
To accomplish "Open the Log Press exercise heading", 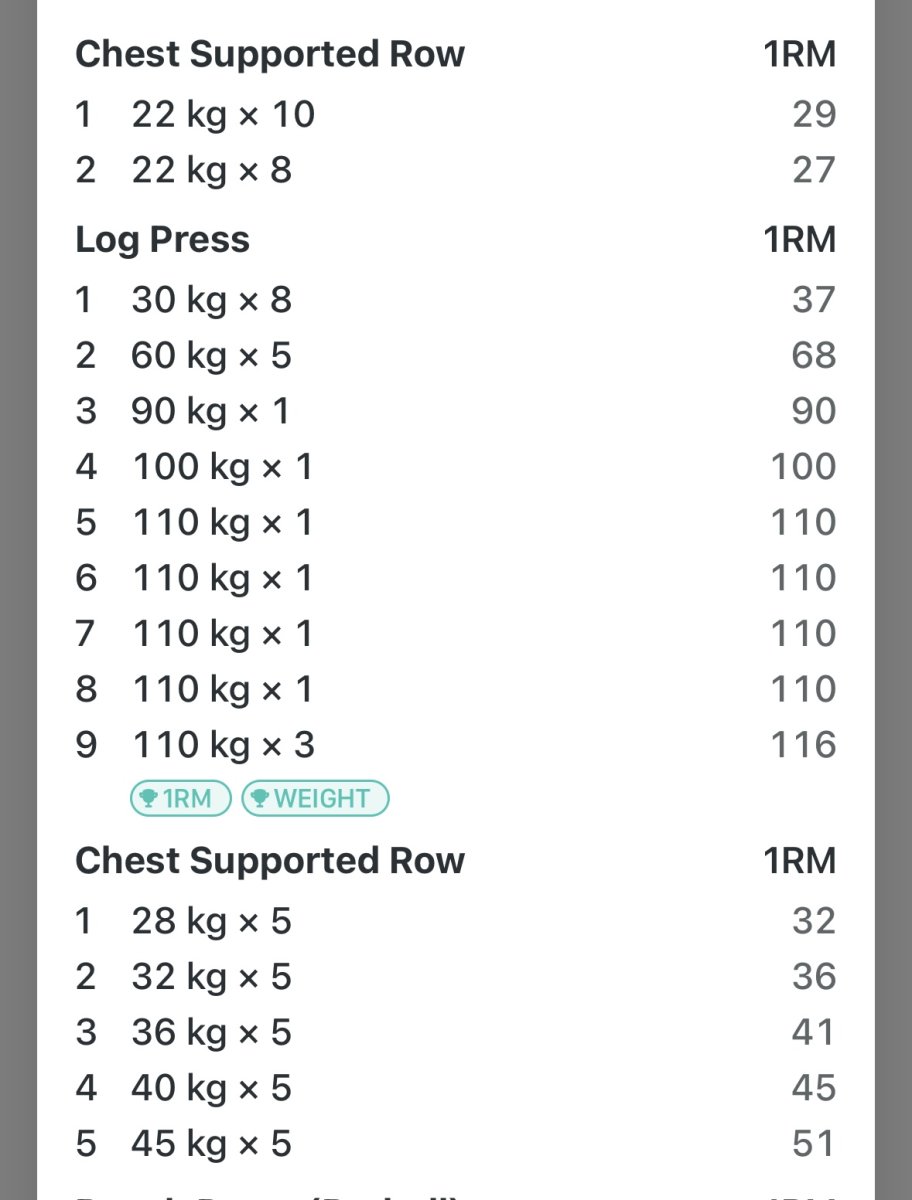I will tap(162, 240).
